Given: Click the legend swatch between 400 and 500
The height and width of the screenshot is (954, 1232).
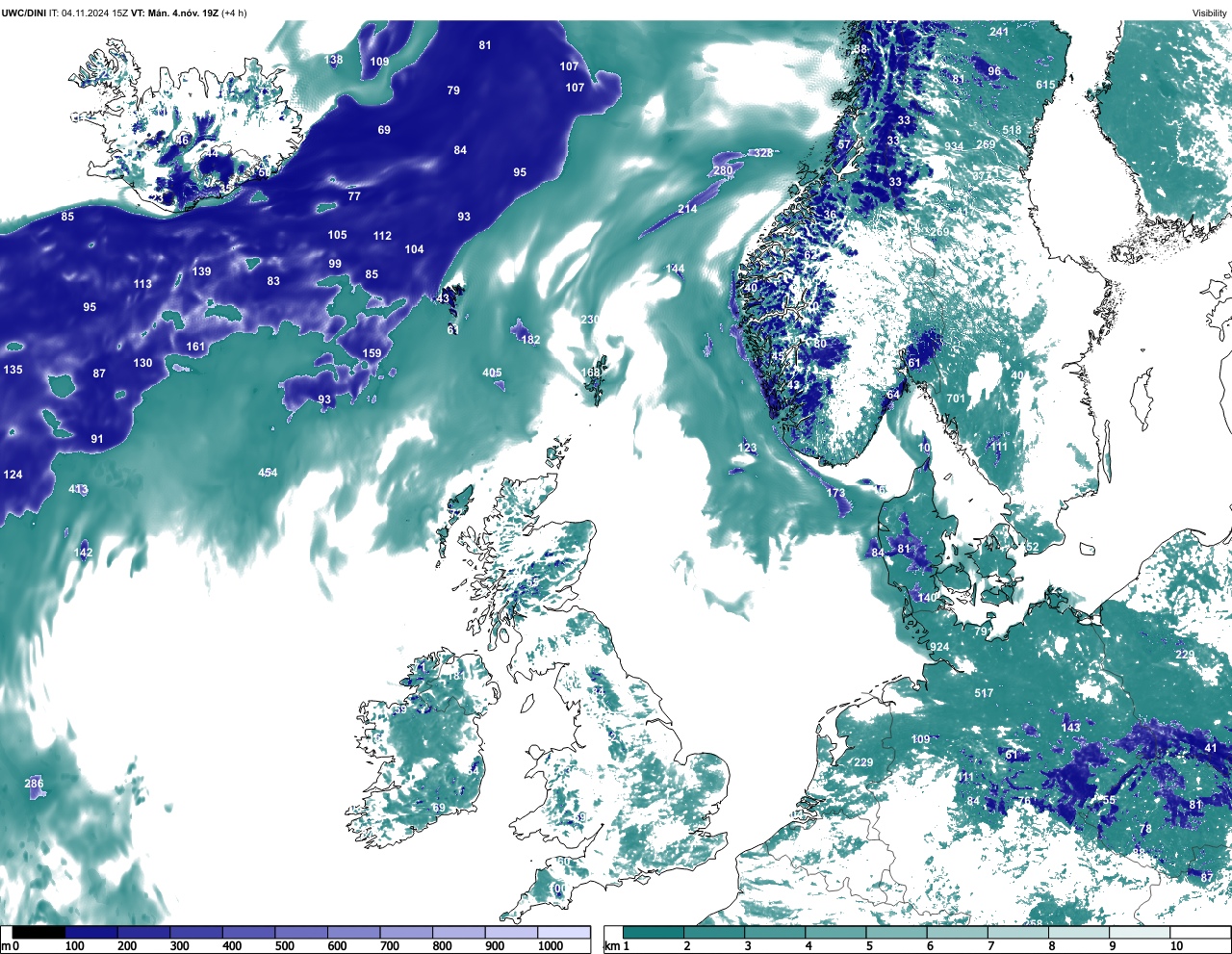Looking at the screenshot, I should point(248,932).
